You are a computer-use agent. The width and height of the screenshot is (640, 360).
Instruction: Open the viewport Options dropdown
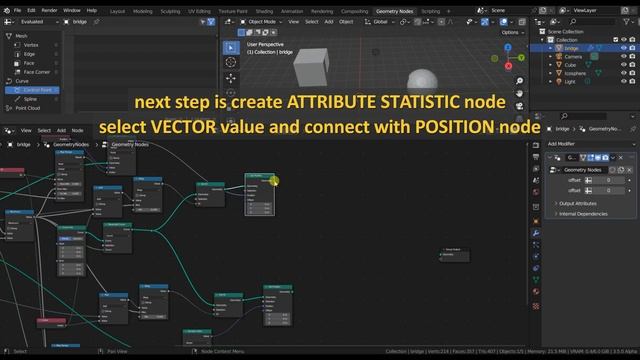513,32
